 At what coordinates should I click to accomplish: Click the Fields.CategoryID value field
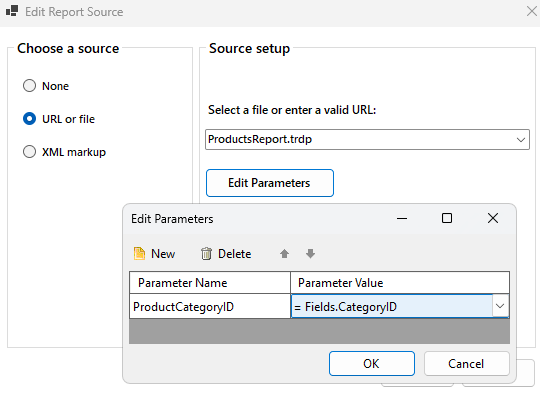point(392,306)
